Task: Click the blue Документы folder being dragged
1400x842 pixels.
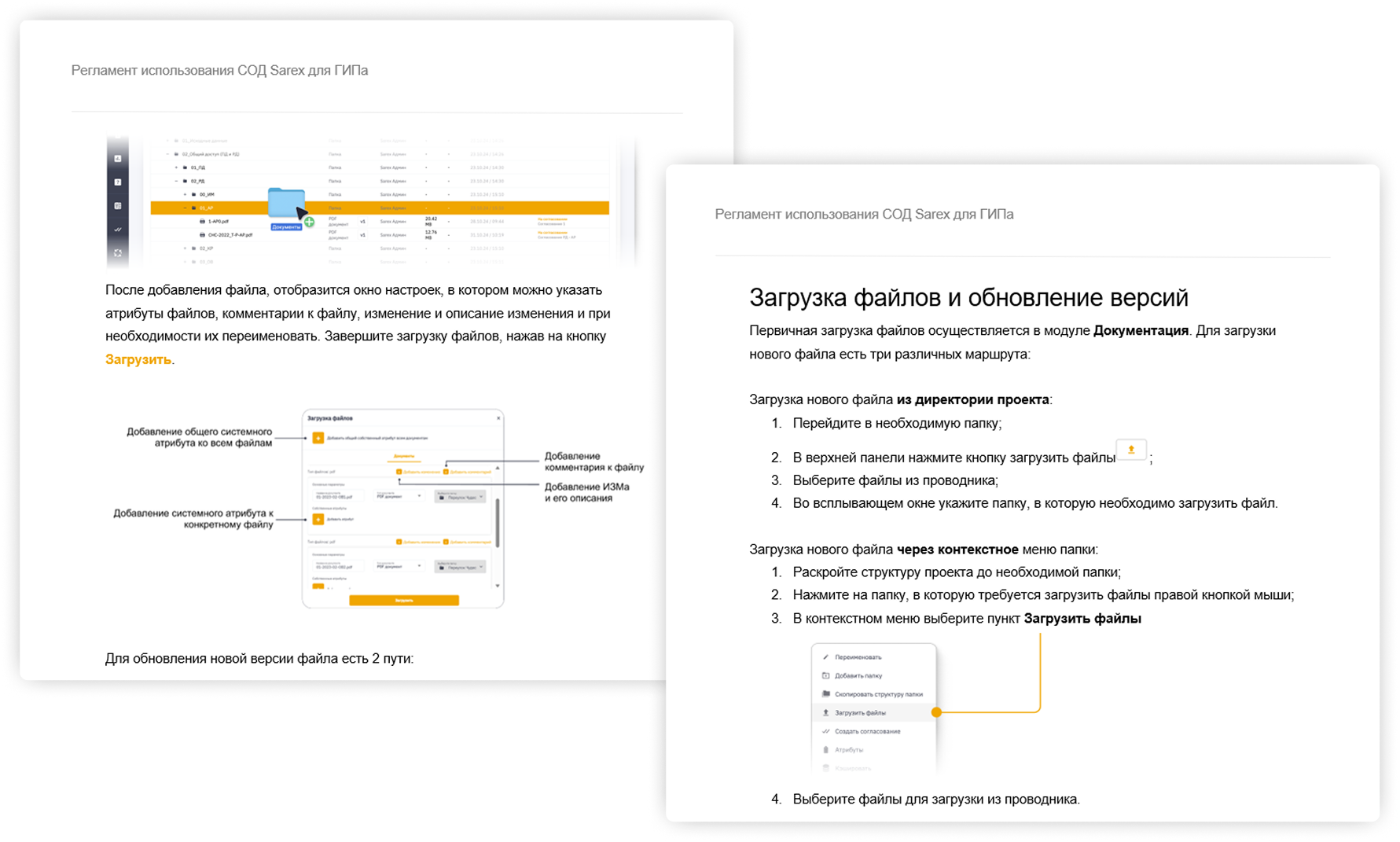Action: pyautogui.click(x=286, y=206)
